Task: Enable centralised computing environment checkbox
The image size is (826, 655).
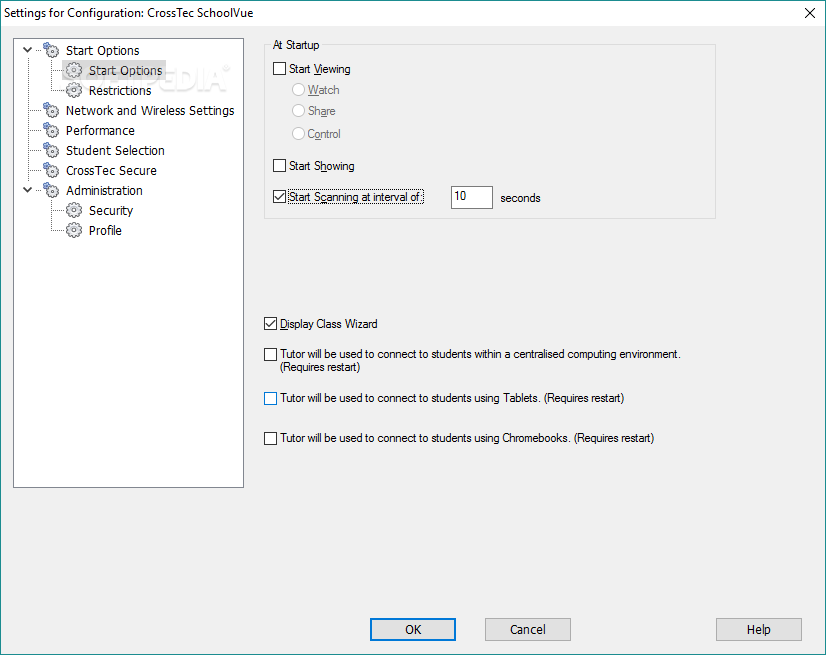Action: click(x=270, y=355)
